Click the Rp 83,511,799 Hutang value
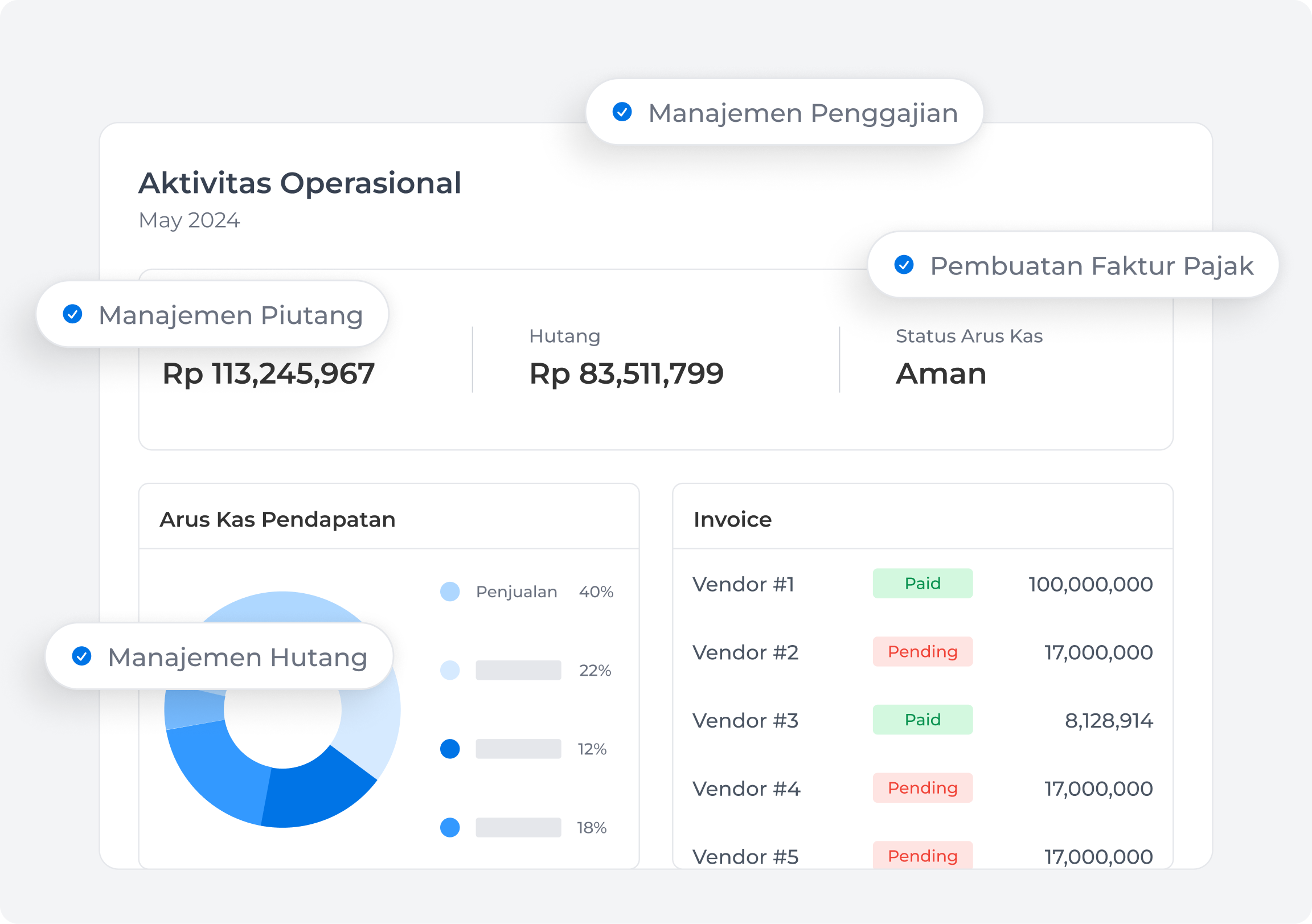This screenshot has height=924, width=1312. (x=626, y=373)
